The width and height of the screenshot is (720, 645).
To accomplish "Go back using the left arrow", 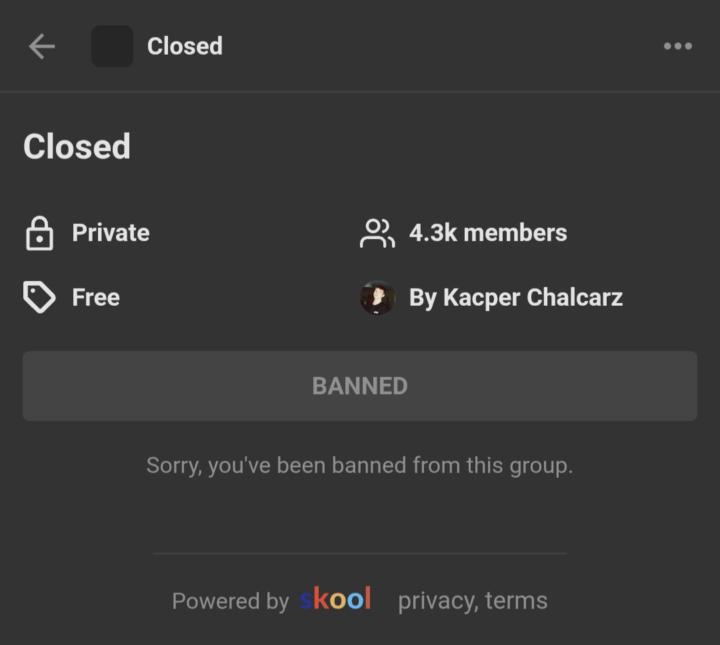I will pos(42,46).
